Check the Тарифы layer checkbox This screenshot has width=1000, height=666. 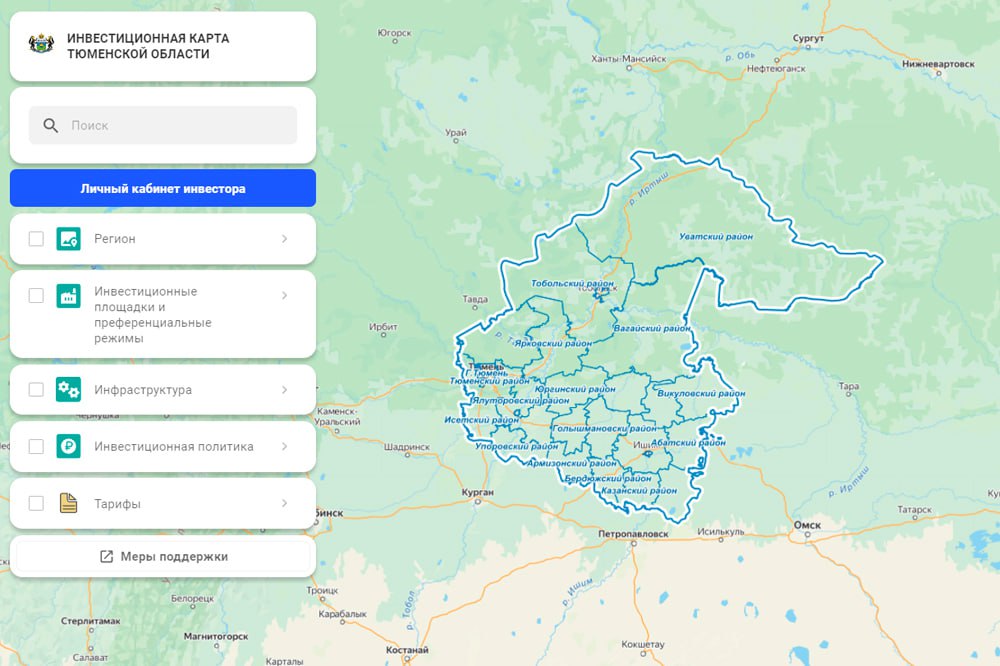(36, 504)
